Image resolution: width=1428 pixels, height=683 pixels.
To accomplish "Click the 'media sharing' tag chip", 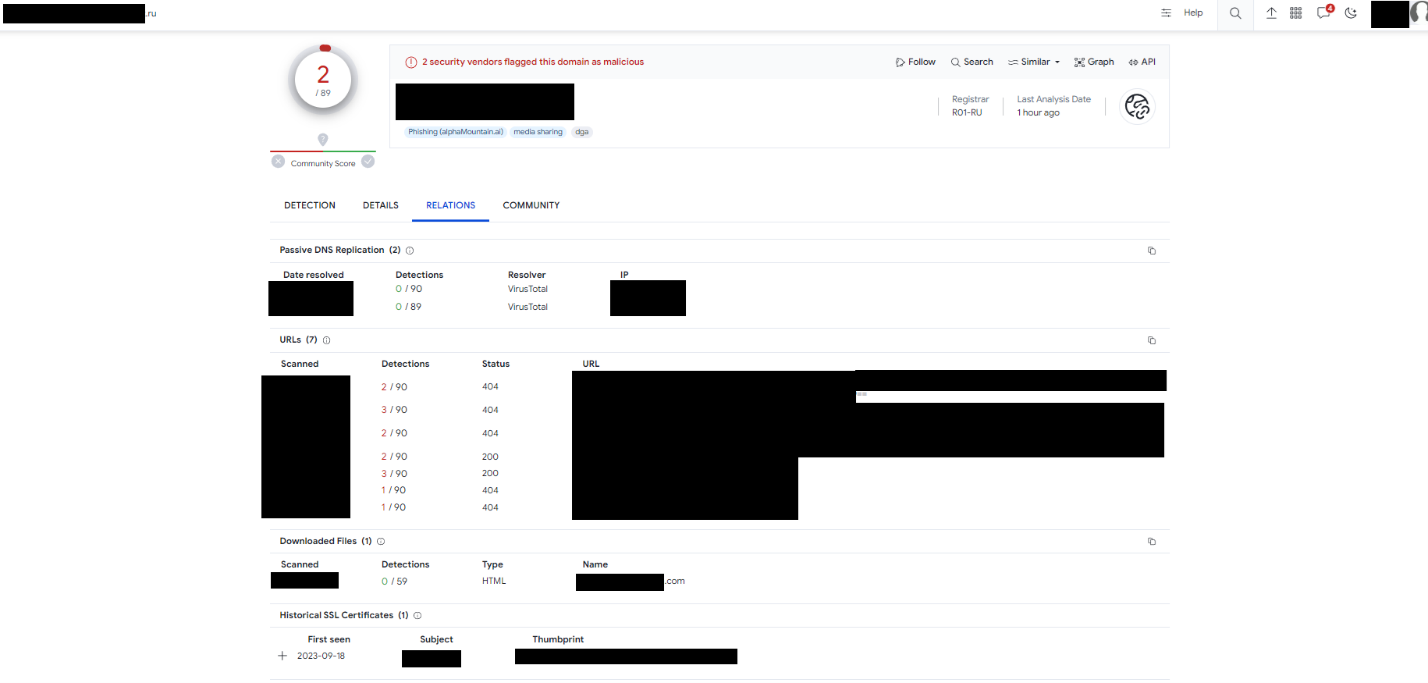I will 538,132.
